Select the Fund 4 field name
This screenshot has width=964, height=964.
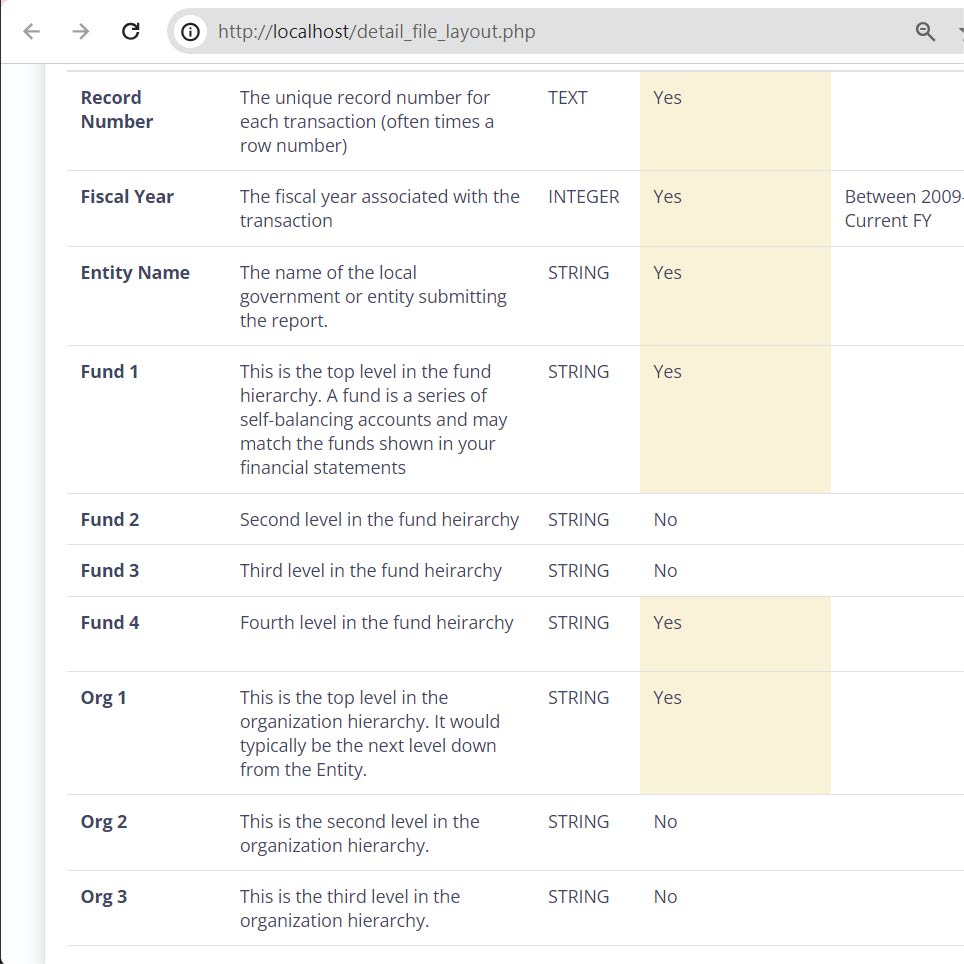tap(110, 623)
